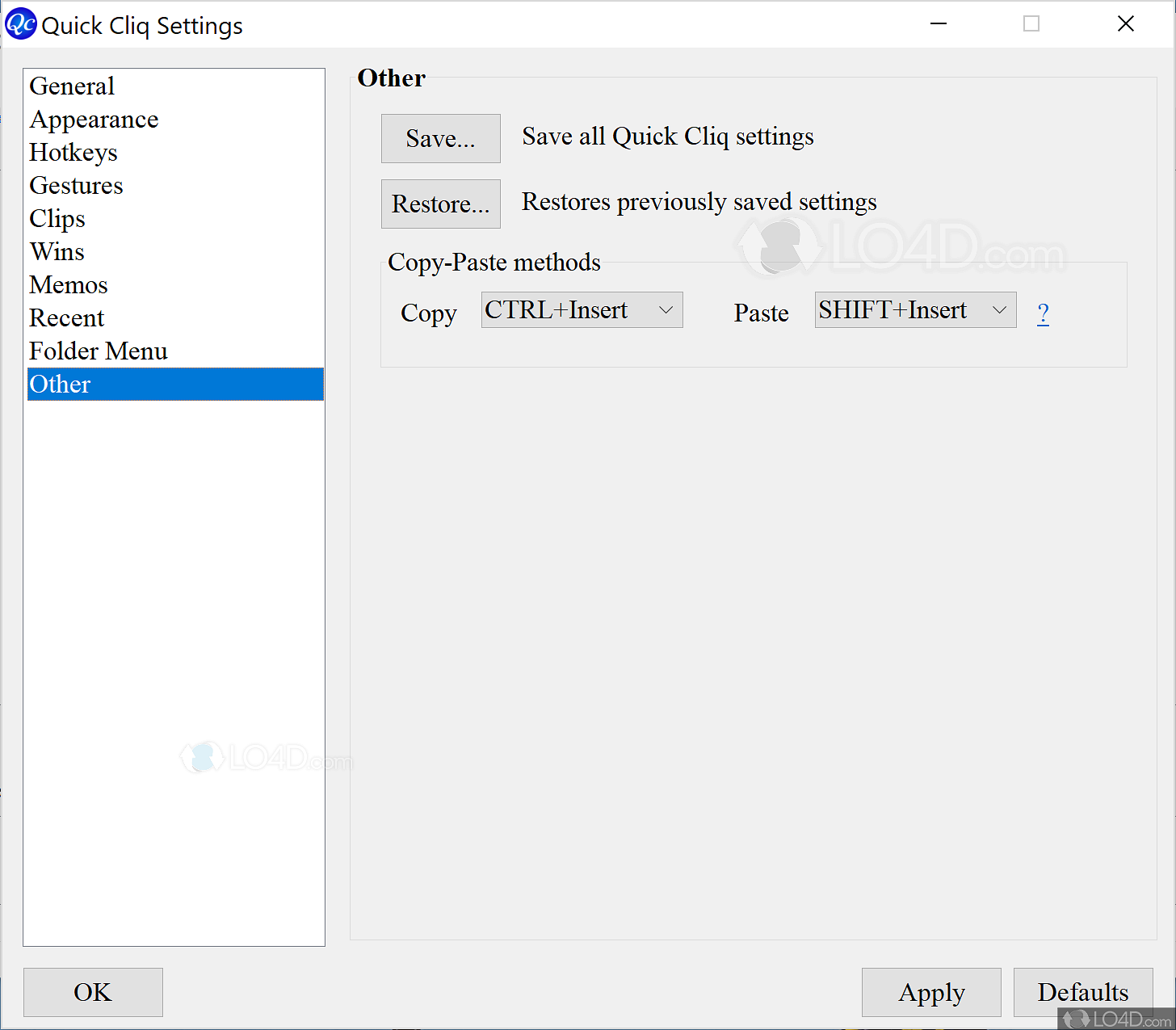
Task: Expand the SHIFT+Insert paste selector
Action: coord(998,309)
